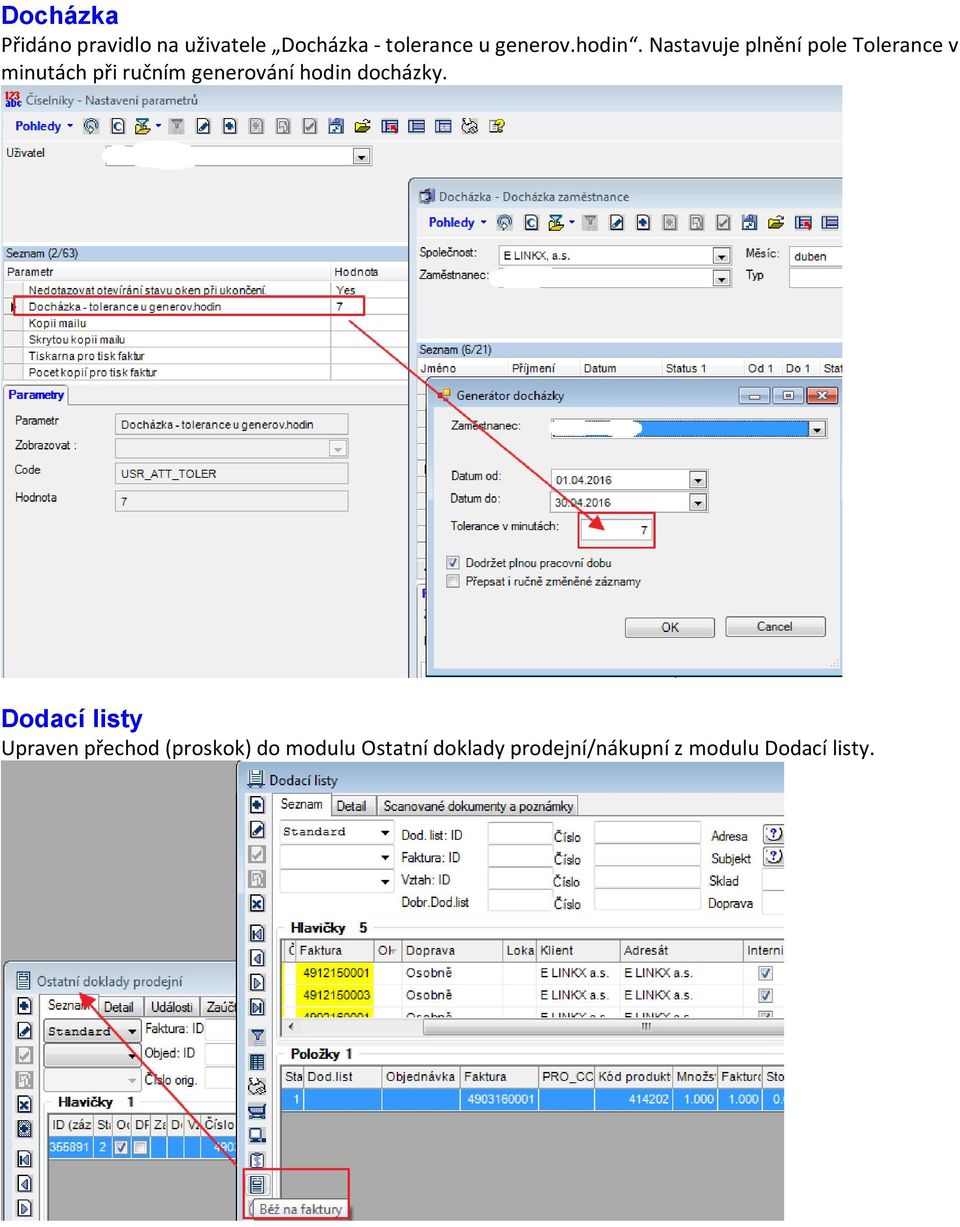The image size is (960, 1227).
Task: Click Příjmení column header in Docházka list
Action: pos(543,368)
